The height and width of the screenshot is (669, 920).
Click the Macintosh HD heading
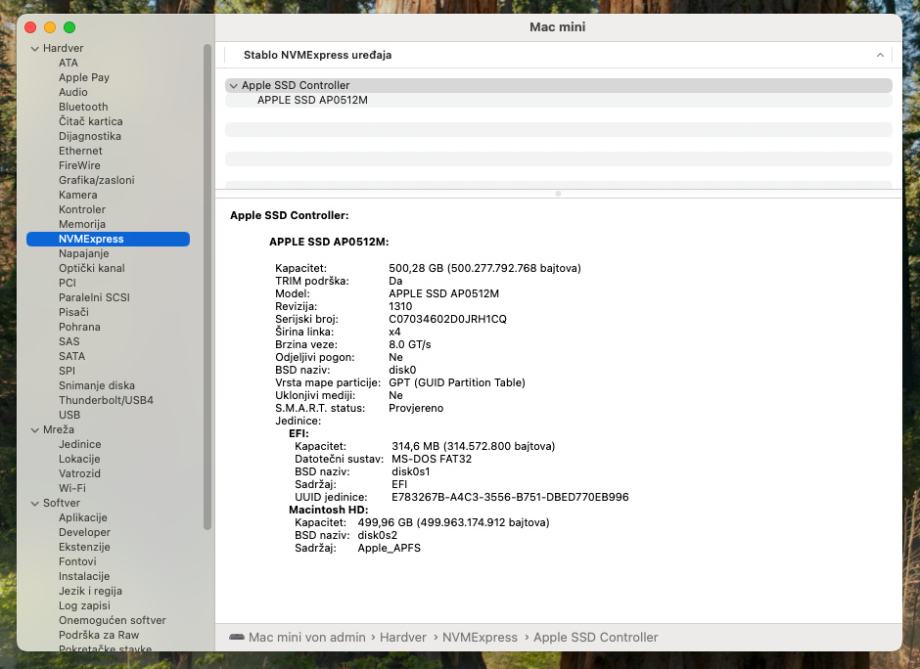[x=329, y=510]
